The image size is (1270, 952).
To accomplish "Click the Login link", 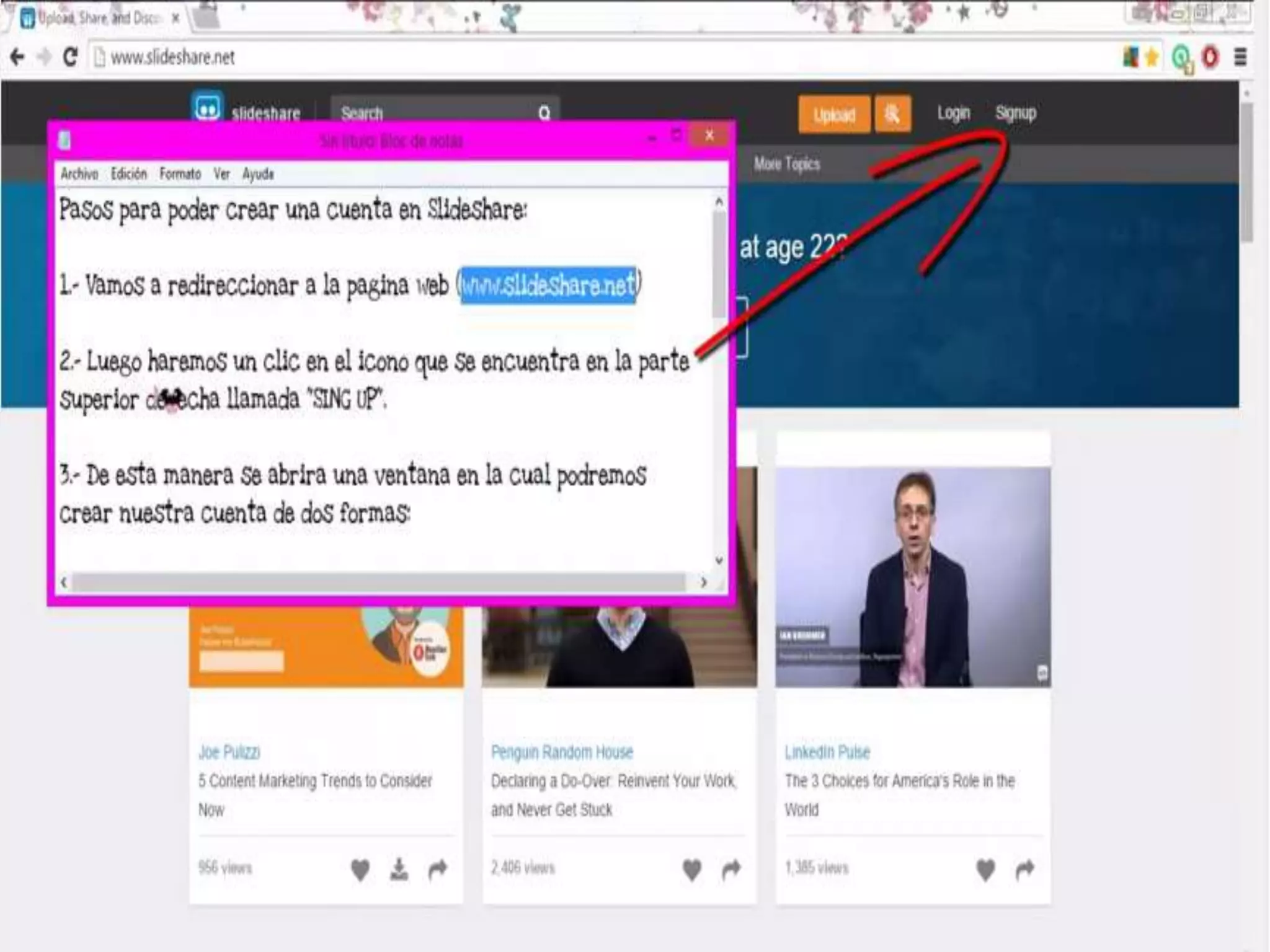I will (953, 113).
